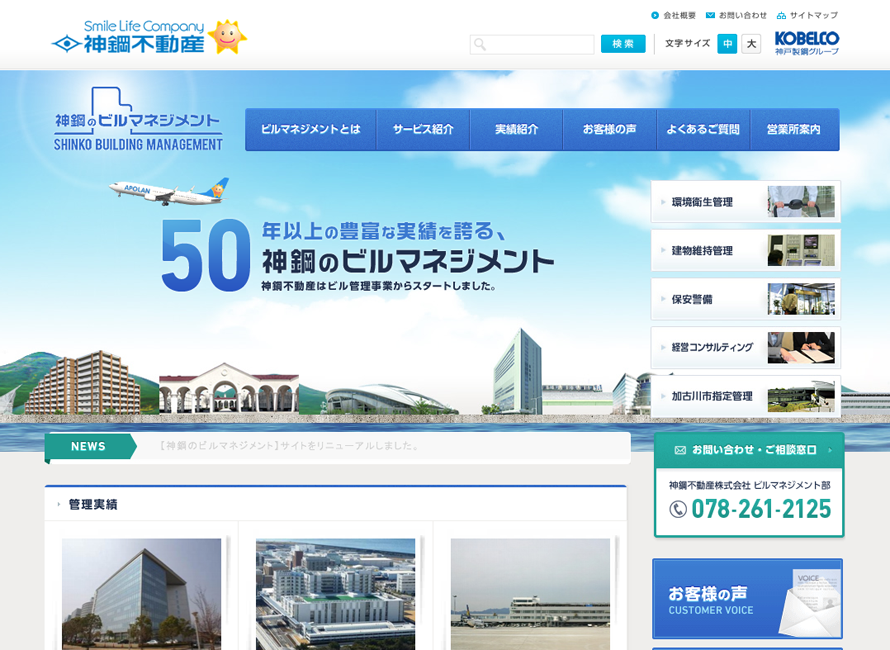This screenshot has width=890, height=650.
Task: Open the お問い合わせ・ご相談窓口 banner
Action: click(749, 450)
